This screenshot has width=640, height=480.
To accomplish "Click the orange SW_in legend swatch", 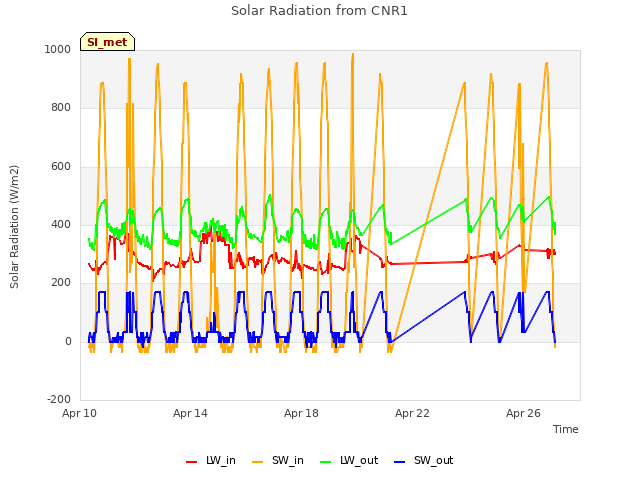I will [258, 462].
